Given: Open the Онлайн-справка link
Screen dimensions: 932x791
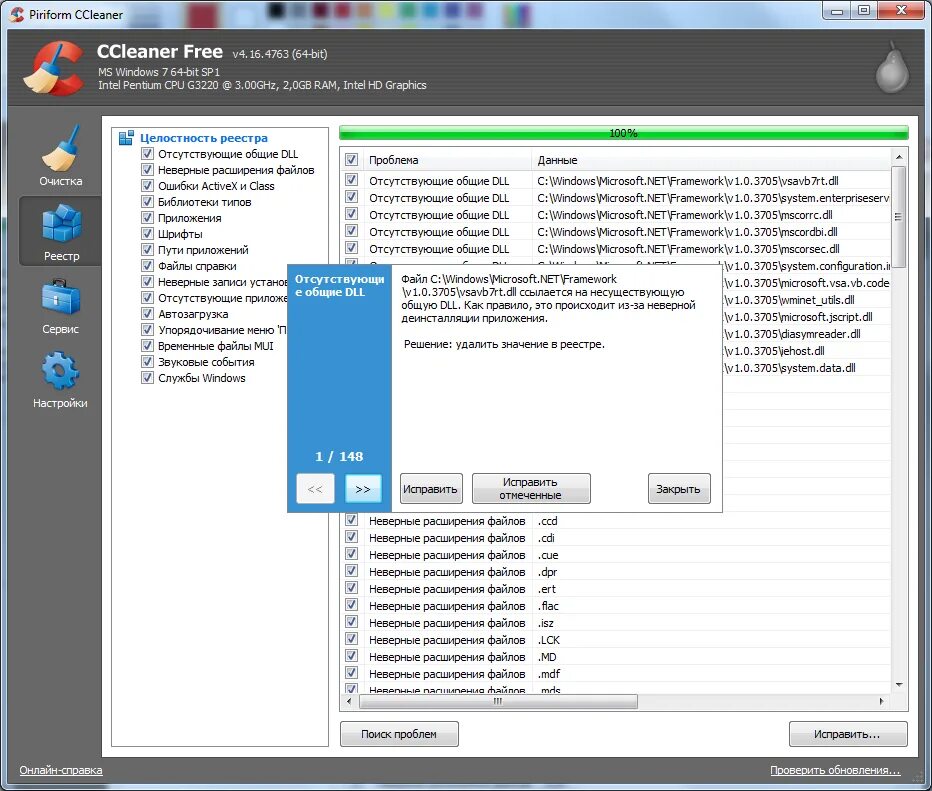Looking at the screenshot, I should click(x=61, y=770).
